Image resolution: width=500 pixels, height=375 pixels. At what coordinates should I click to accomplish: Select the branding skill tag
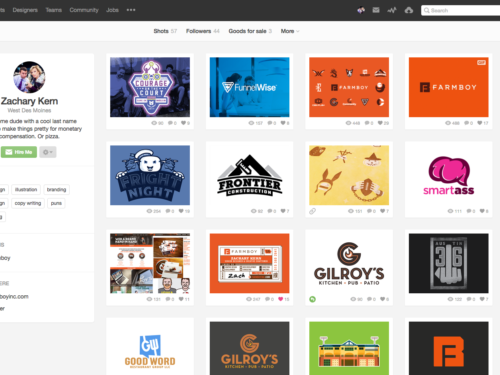[x=56, y=190]
